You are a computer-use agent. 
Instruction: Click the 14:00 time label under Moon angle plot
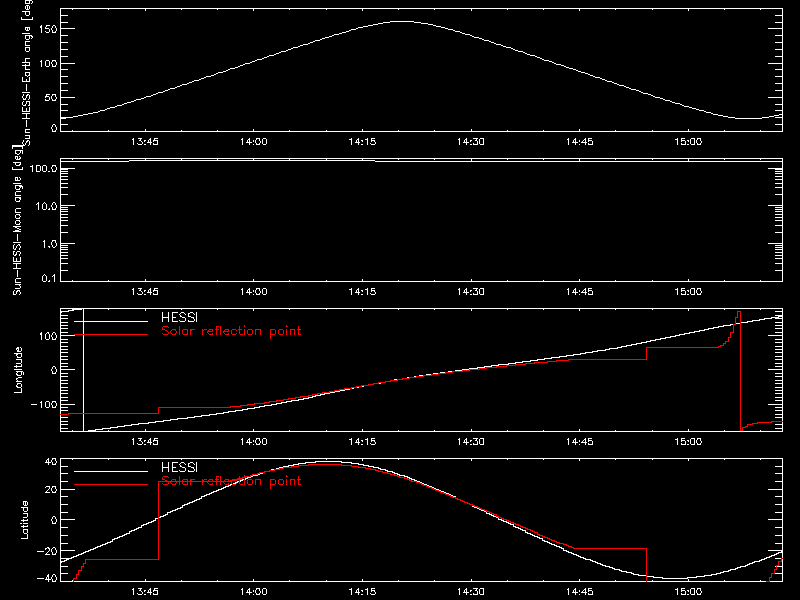[x=254, y=292]
